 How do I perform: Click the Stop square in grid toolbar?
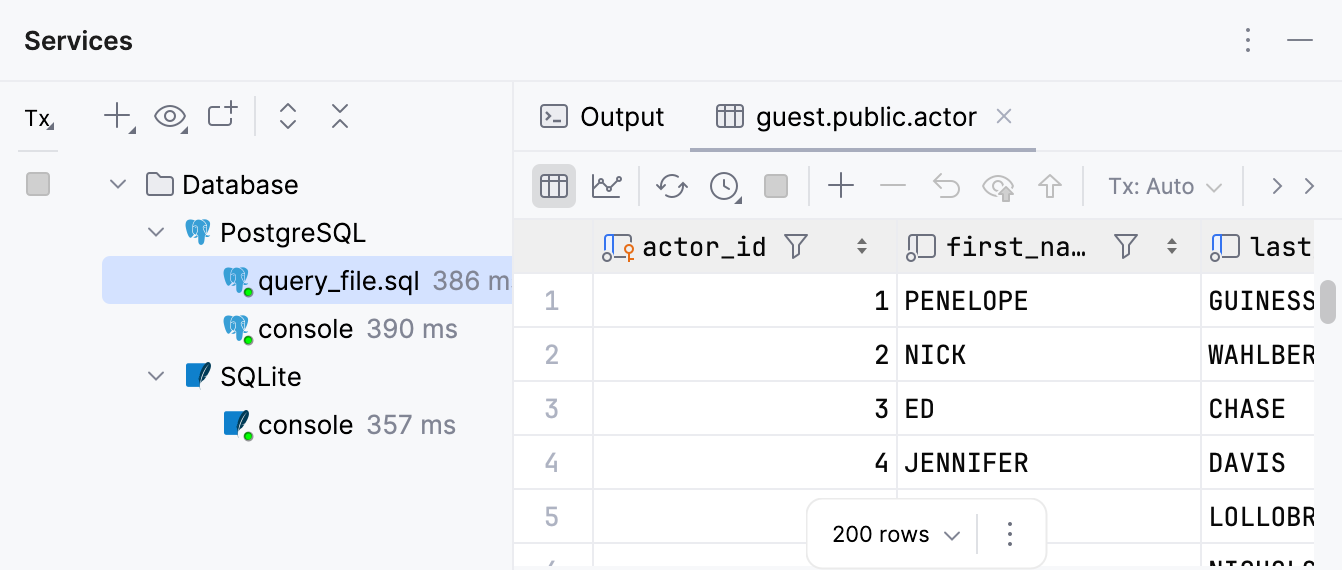[x=776, y=186]
